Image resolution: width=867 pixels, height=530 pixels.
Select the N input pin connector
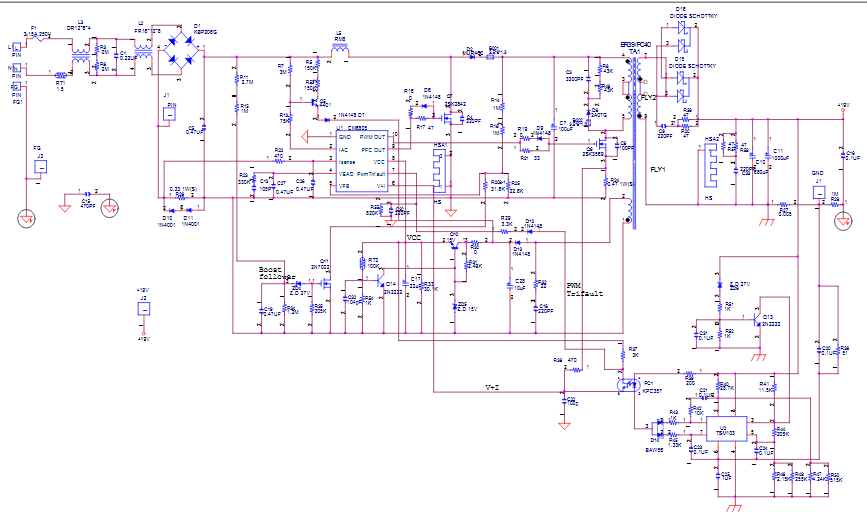click(17, 68)
